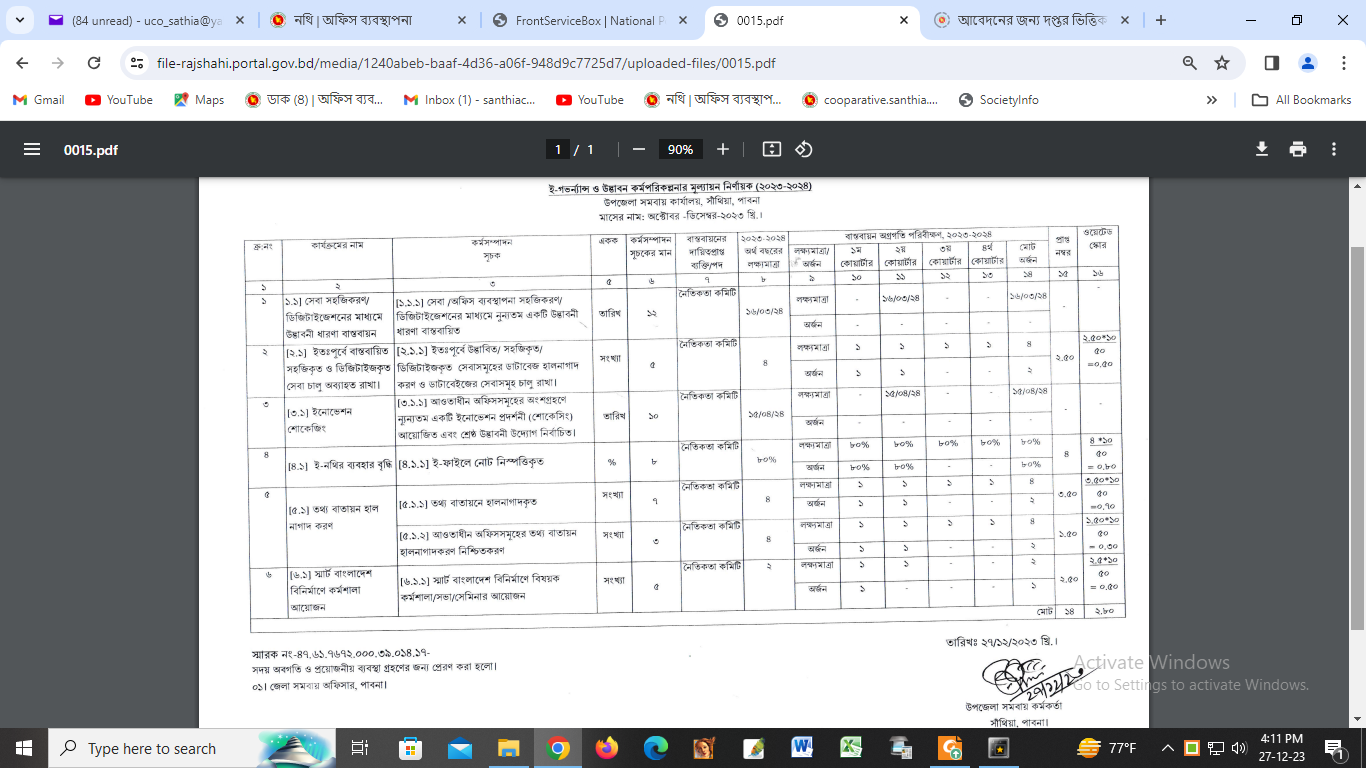The height and width of the screenshot is (768, 1366).
Task: Print the PDF document
Action: point(1298,149)
